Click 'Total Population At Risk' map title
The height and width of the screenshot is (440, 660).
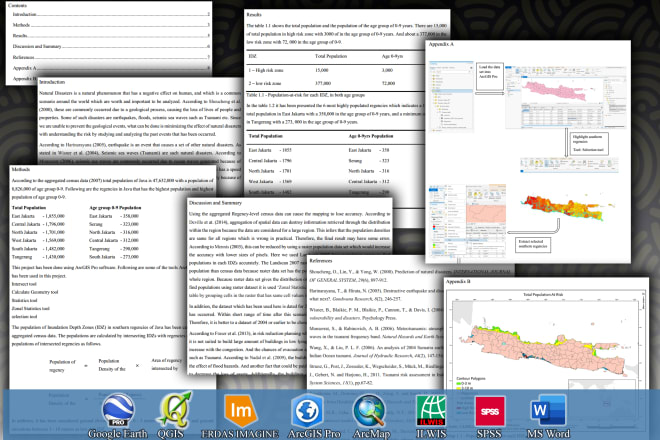pos(543,295)
